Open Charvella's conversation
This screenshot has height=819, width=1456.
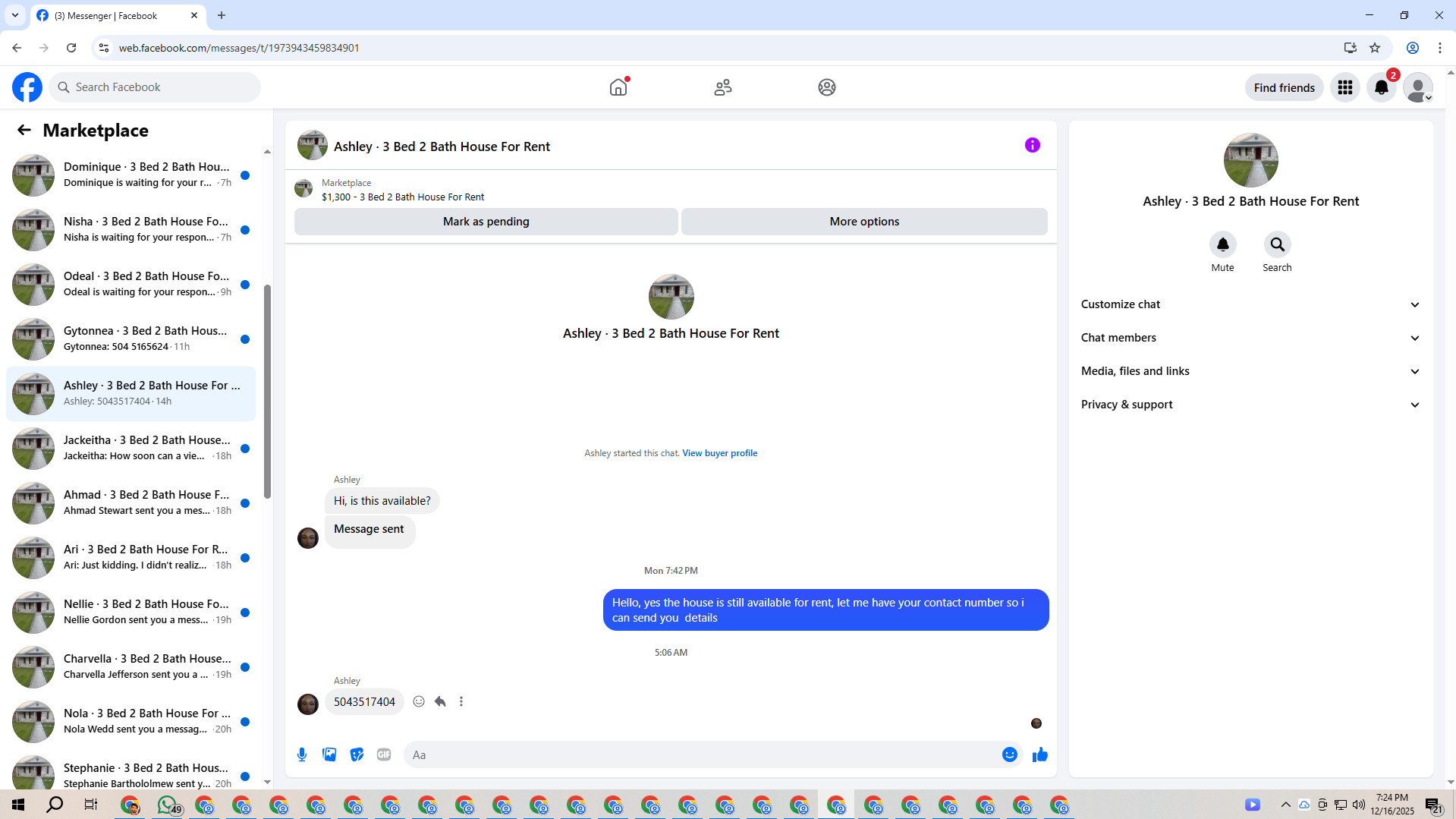(131, 666)
